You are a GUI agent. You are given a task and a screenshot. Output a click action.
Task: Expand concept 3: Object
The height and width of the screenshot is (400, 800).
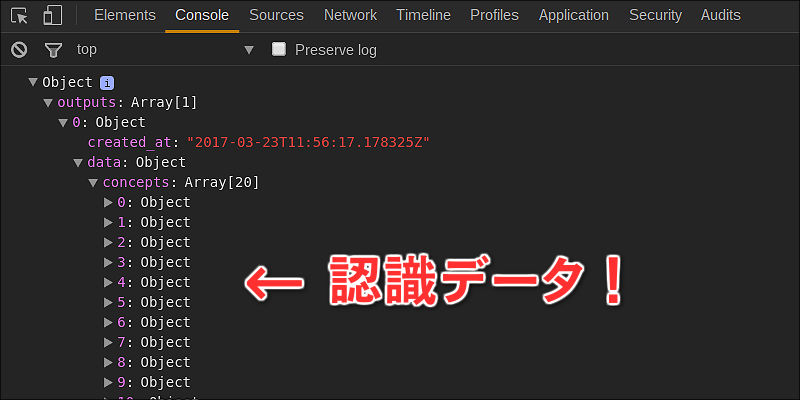(108, 262)
